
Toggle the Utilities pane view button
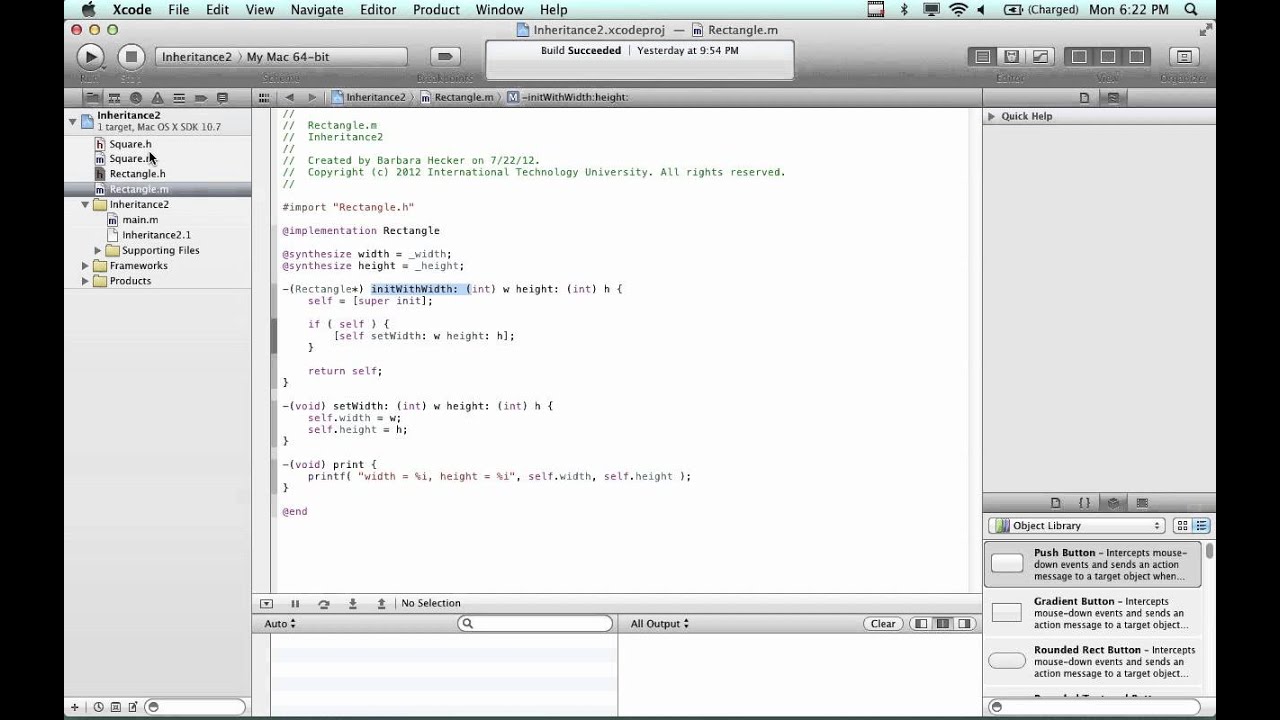click(x=1136, y=57)
